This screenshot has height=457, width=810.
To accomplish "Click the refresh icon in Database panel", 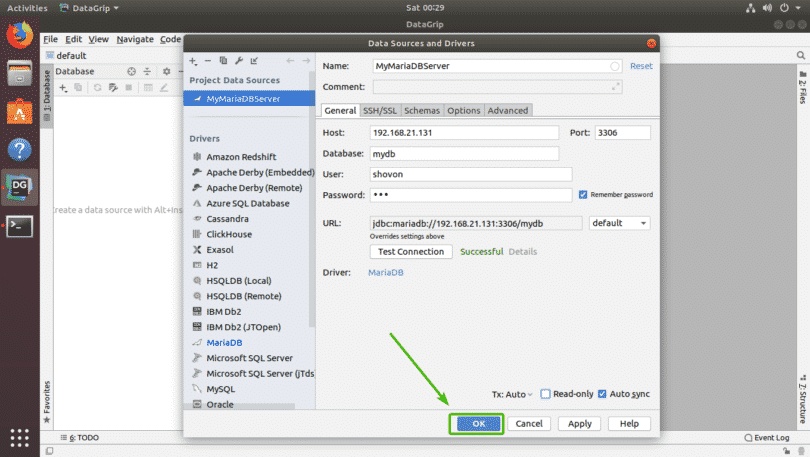I will pos(97,88).
